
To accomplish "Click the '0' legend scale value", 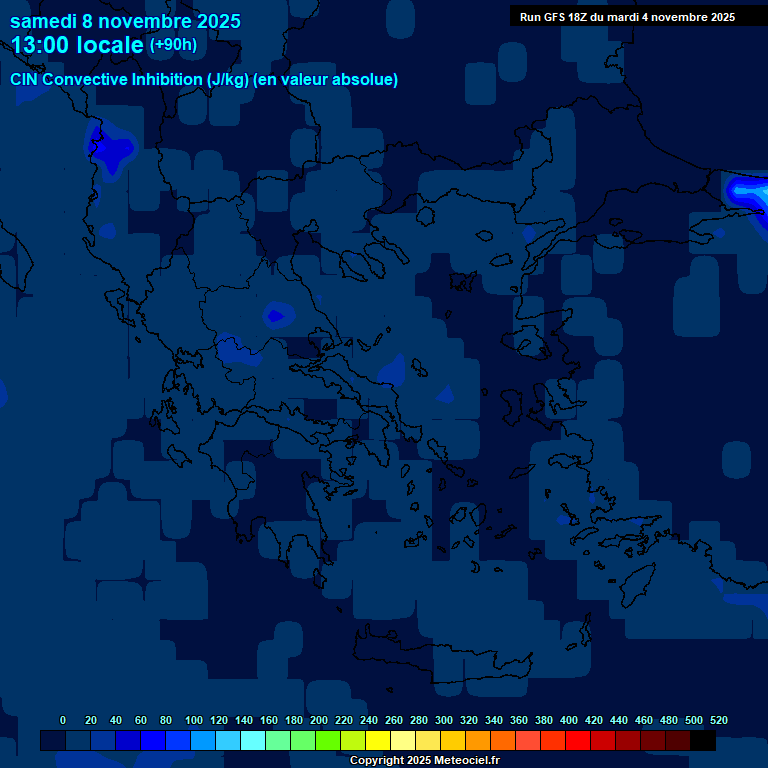I will pos(63,720).
